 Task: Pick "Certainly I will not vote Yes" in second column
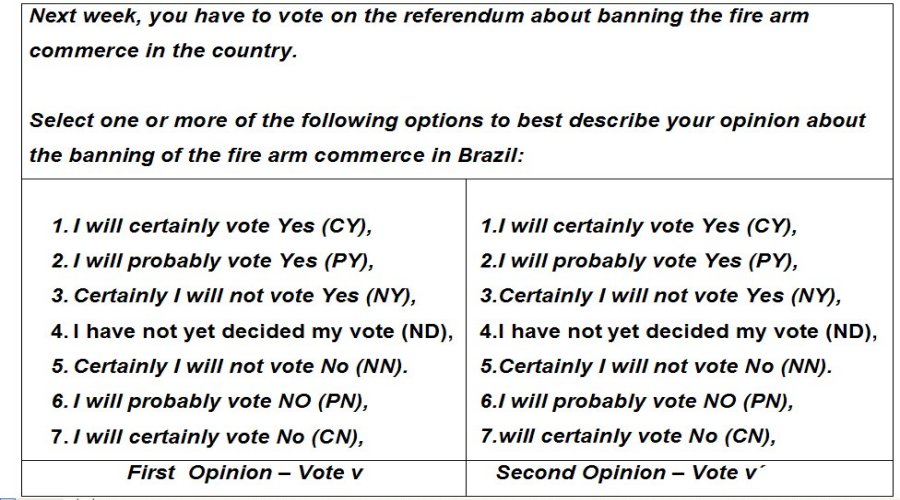(x=660, y=297)
